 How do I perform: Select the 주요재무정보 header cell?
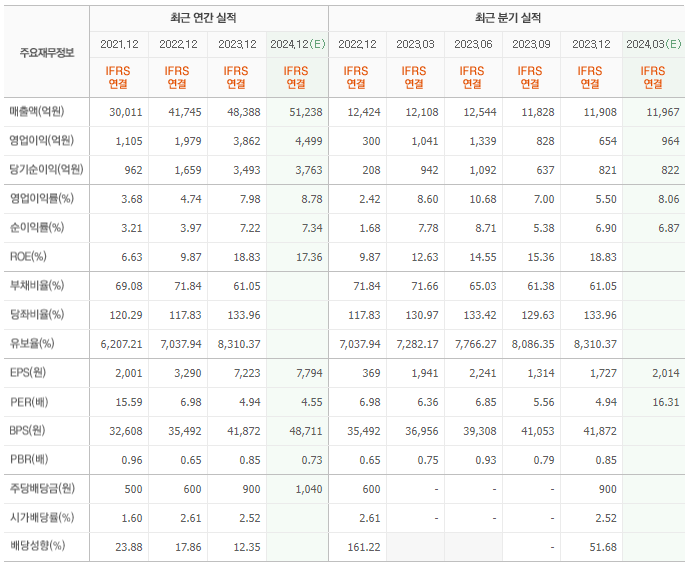click(47, 53)
